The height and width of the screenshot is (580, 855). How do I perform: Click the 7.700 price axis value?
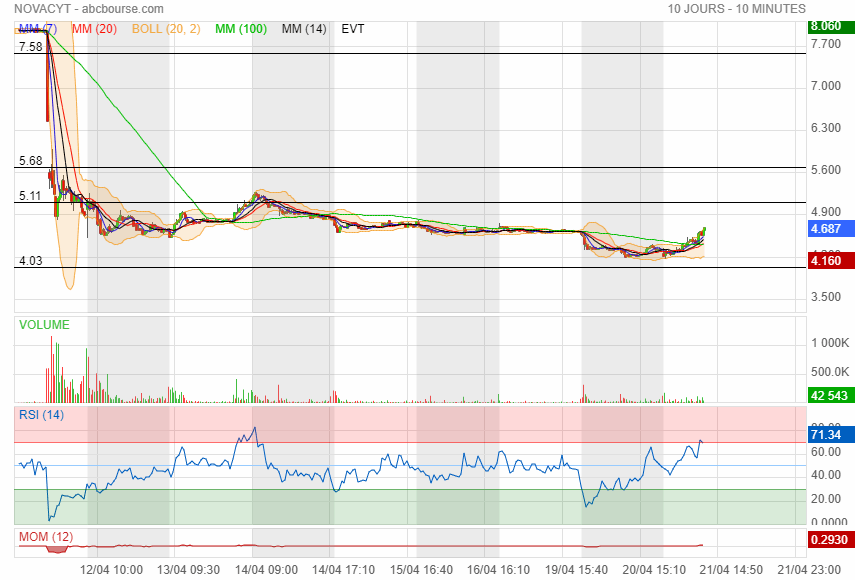[x=826, y=44]
